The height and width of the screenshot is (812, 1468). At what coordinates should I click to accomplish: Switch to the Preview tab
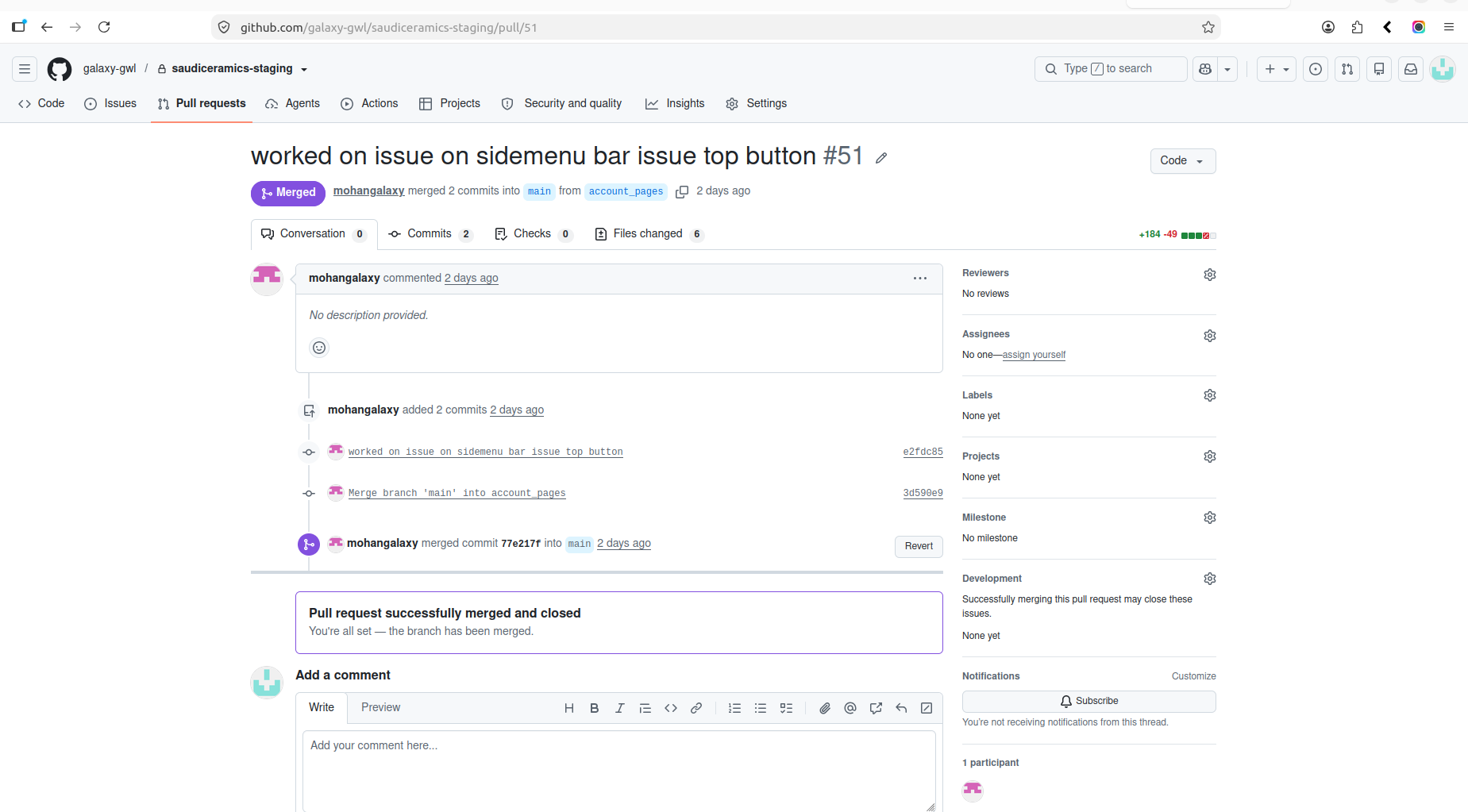coord(381,707)
